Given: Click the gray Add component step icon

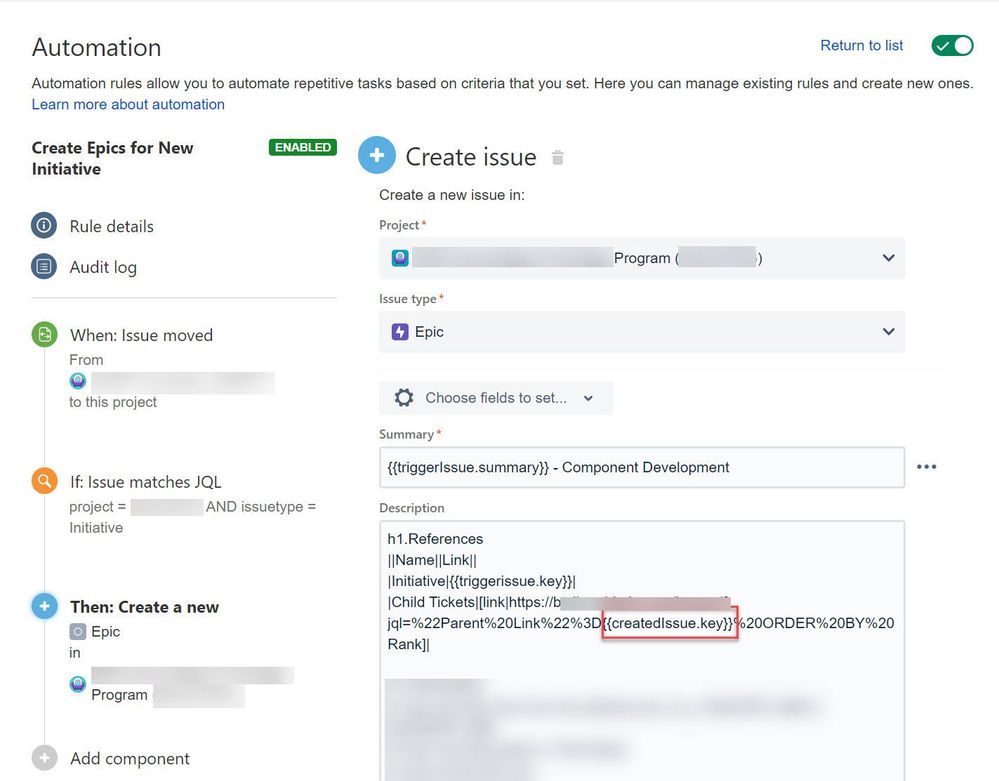Looking at the screenshot, I should pos(44,758).
